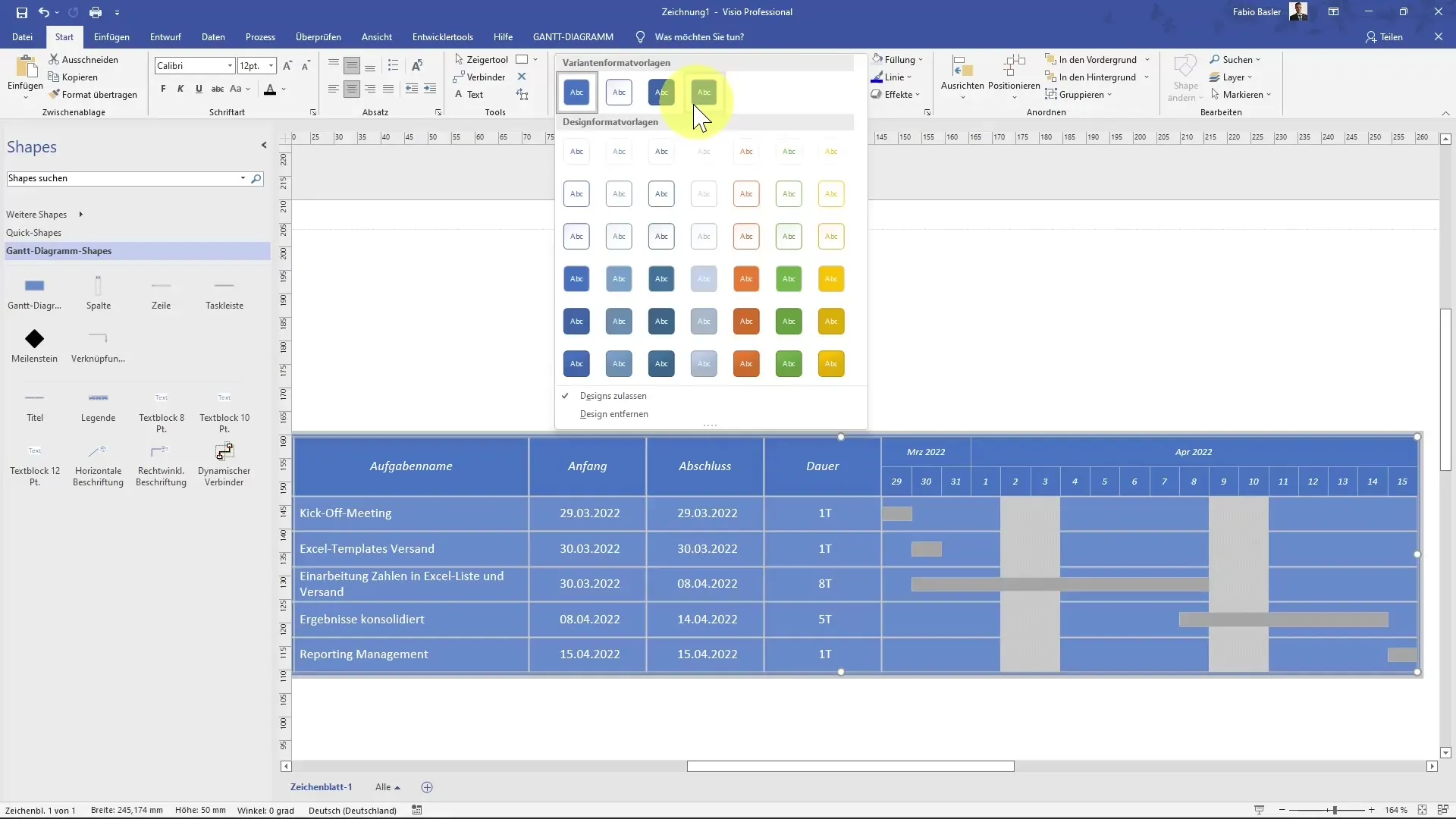This screenshot has height=819, width=1456.
Task: Toggle center text alignment
Action: 351,89
